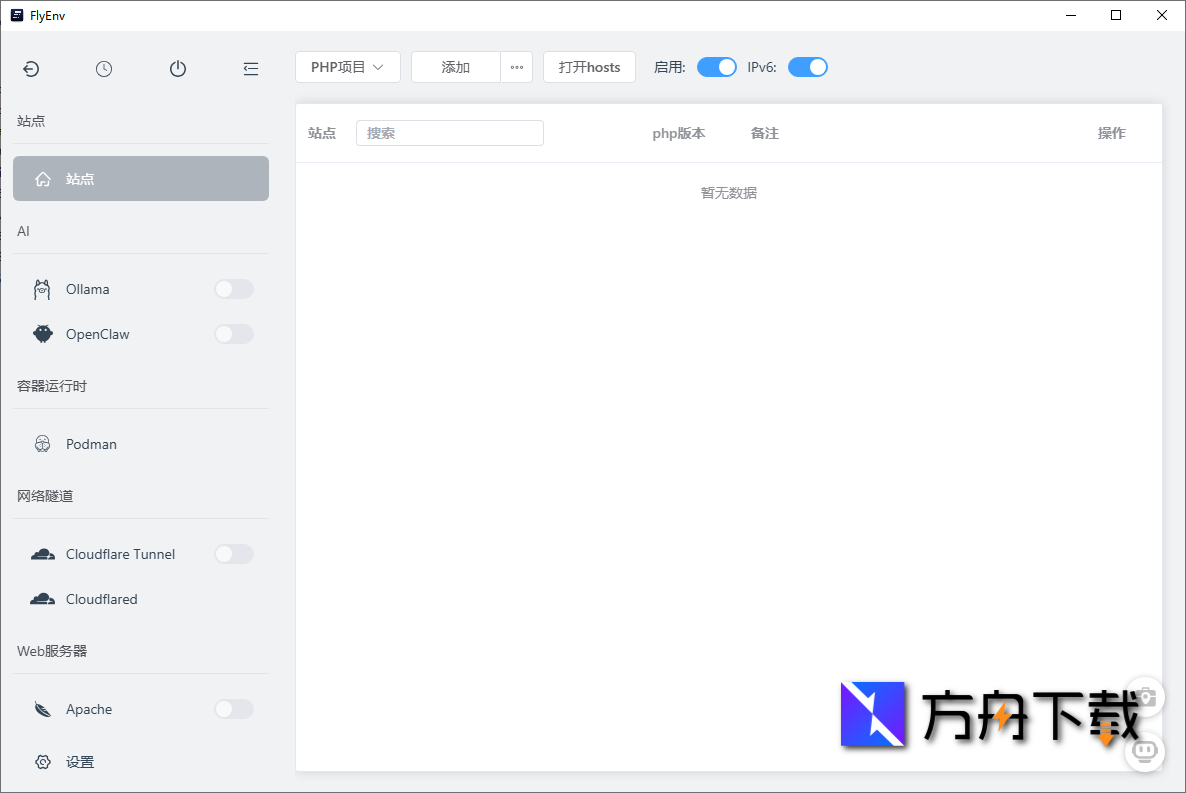
Task: Click the exit/back arrow icon
Action: [x=31, y=69]
